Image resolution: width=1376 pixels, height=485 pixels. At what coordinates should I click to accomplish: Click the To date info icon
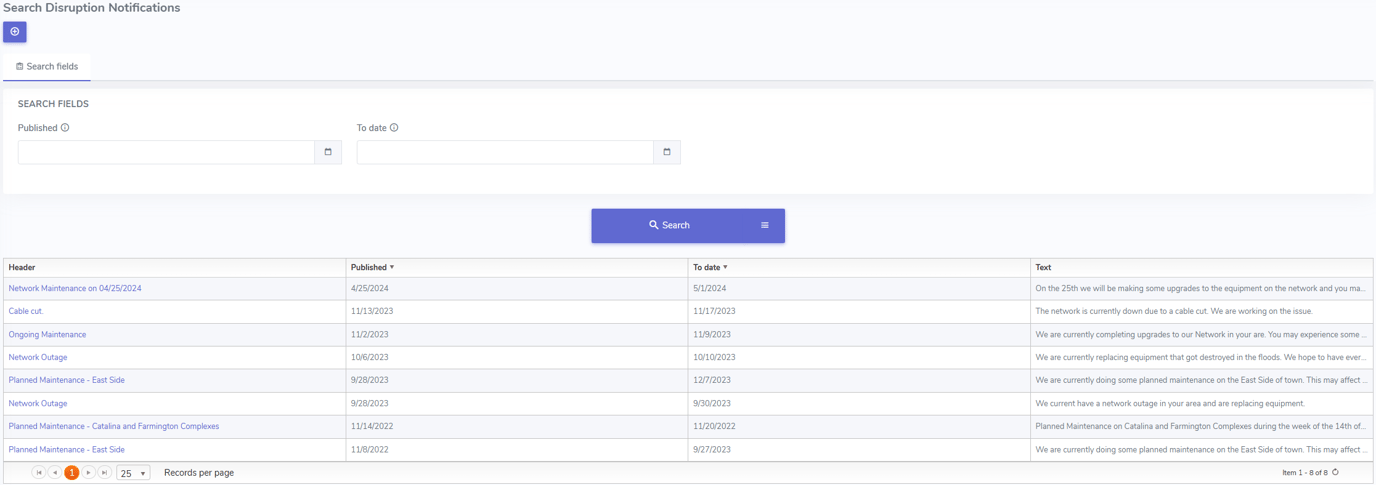click(x=394, y=128)
